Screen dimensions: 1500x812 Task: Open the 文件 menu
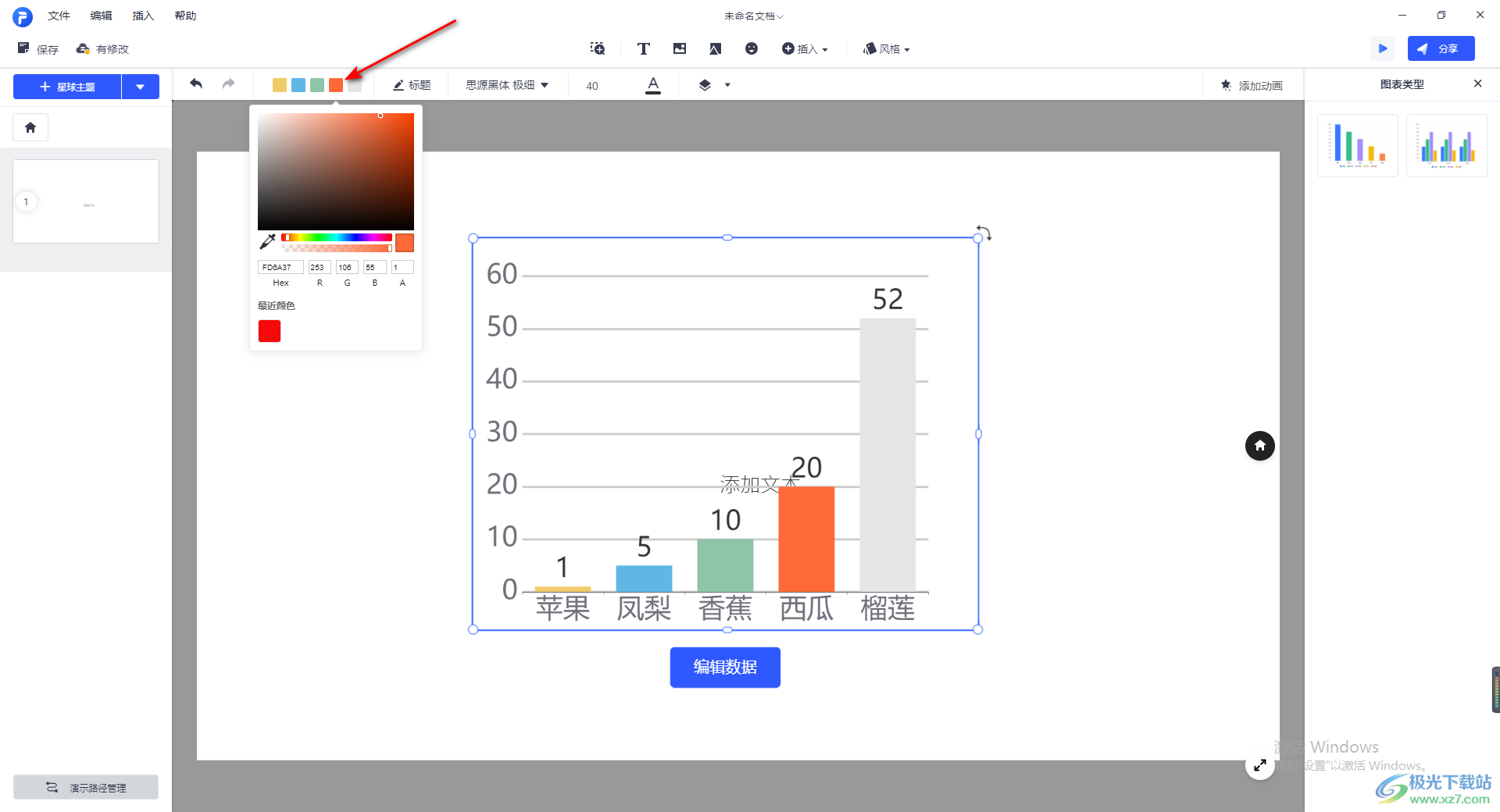click(59, 16)
